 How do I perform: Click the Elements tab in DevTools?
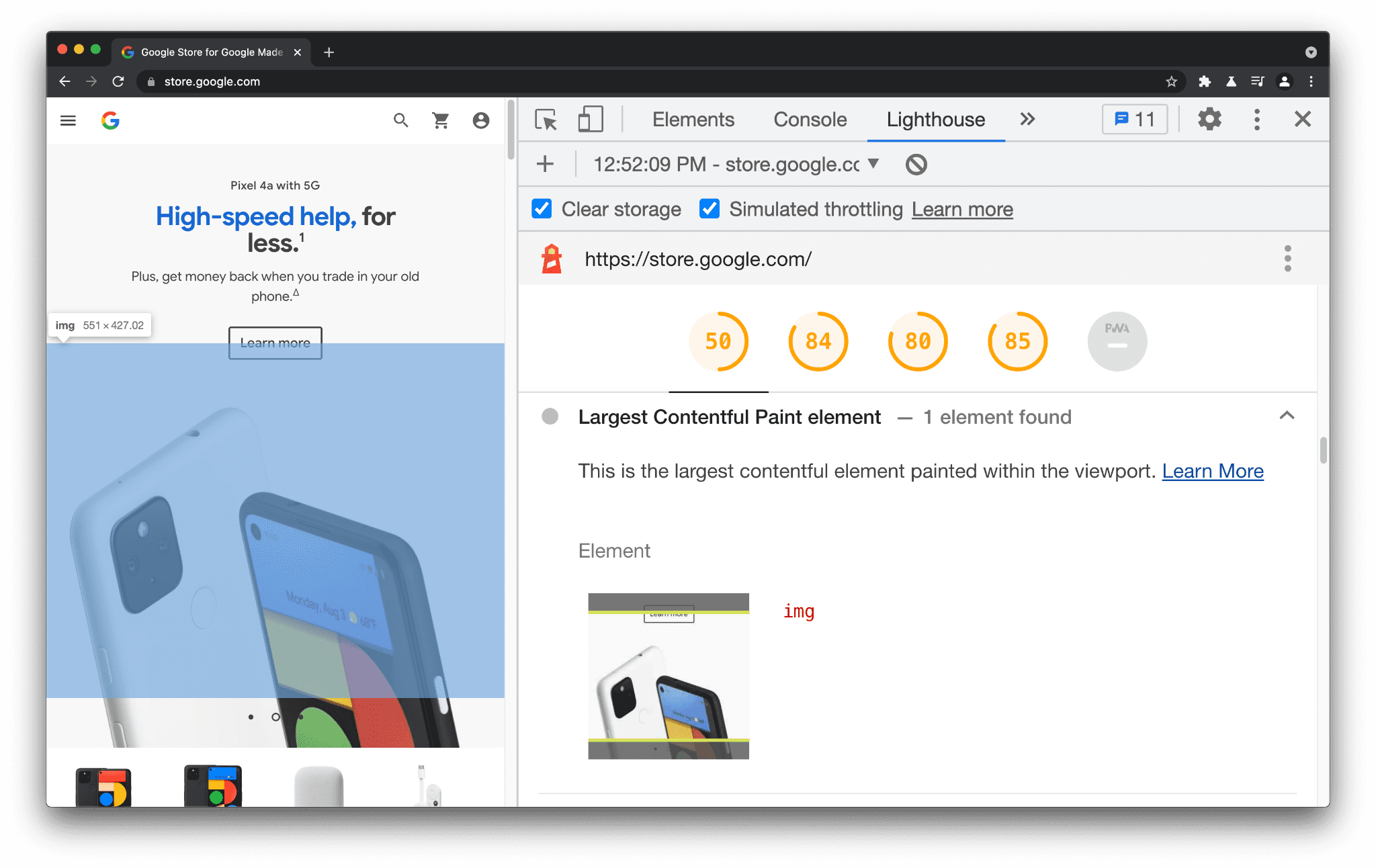[x=694, y=119]
